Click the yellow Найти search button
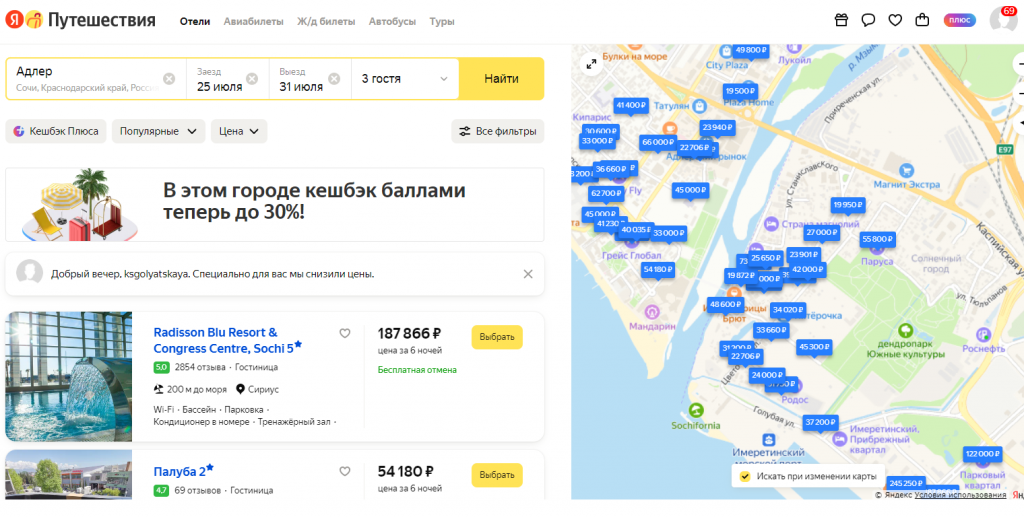 pyautogui.click(x=502, y=79)
